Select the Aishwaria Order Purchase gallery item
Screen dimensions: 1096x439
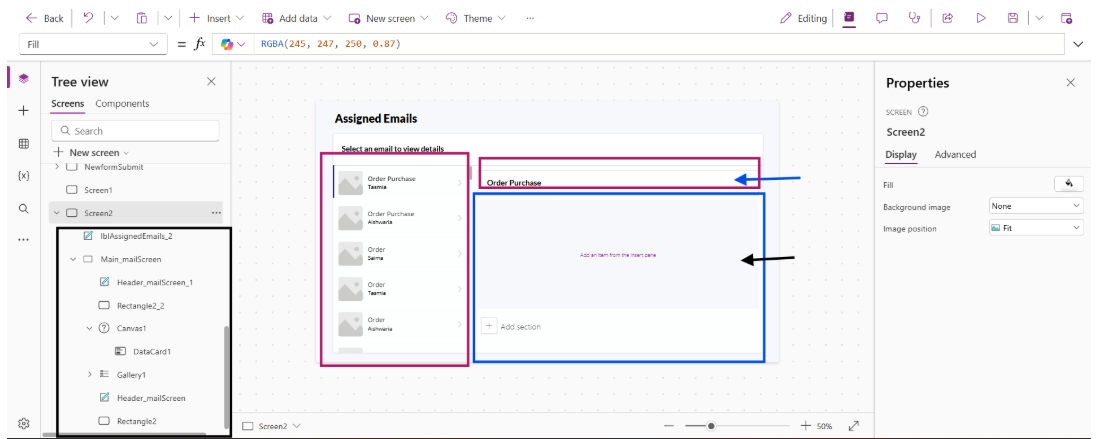point(399,217)
